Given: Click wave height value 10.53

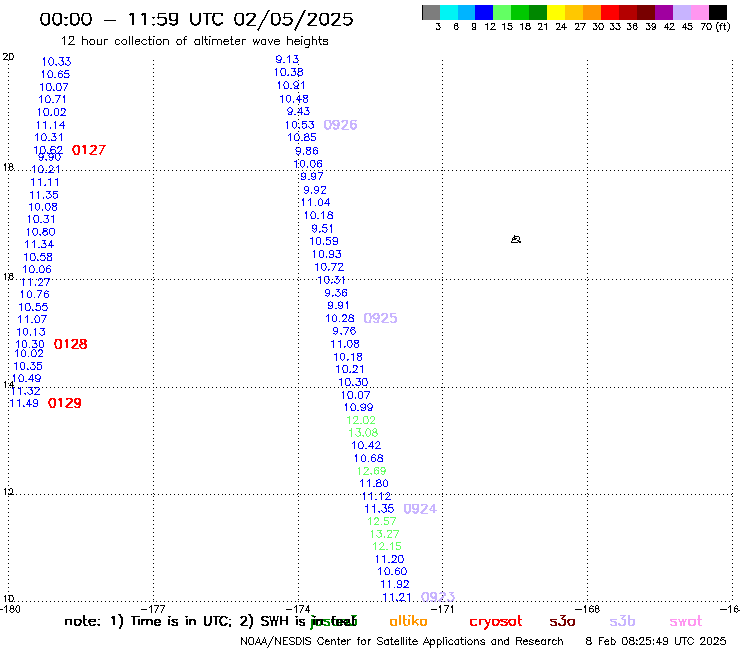Looking at the screenshot, I should (x=299, y=125).
